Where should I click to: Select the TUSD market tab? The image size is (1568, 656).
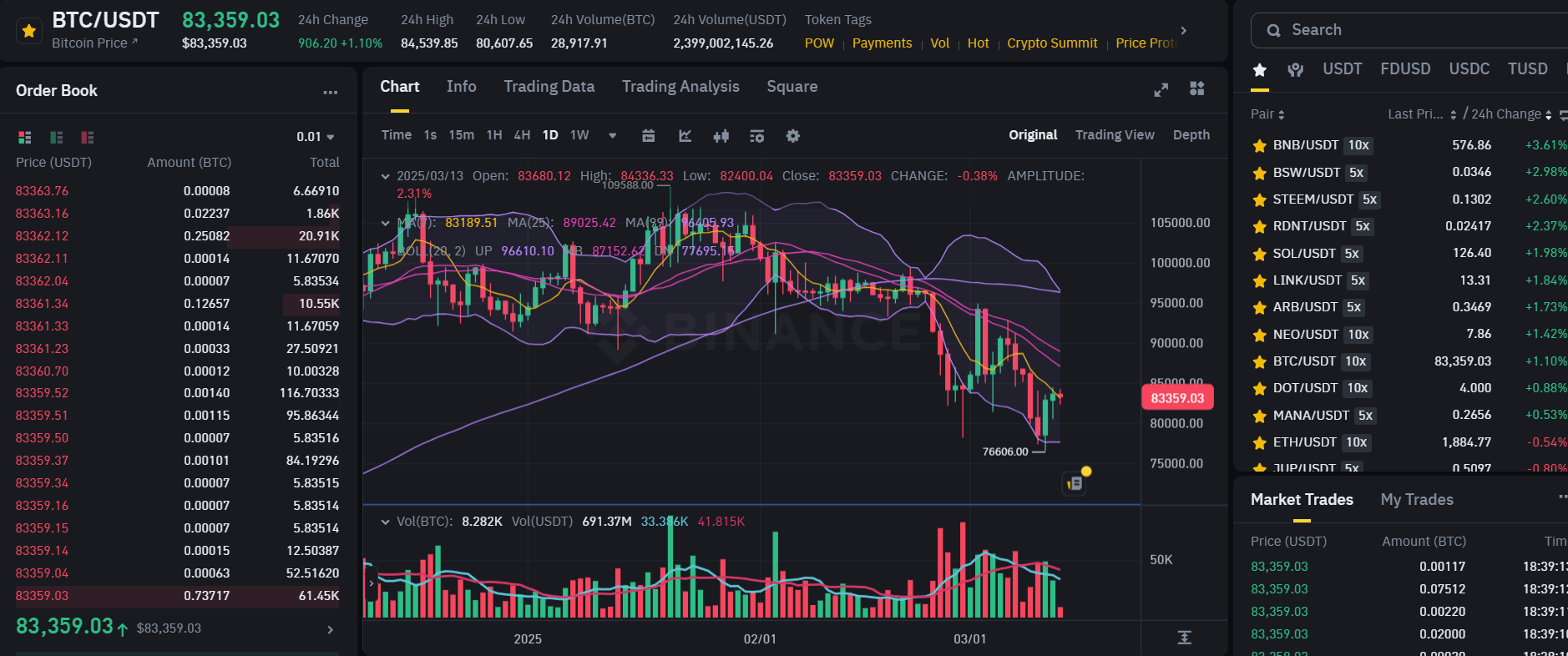(1528, 69)
